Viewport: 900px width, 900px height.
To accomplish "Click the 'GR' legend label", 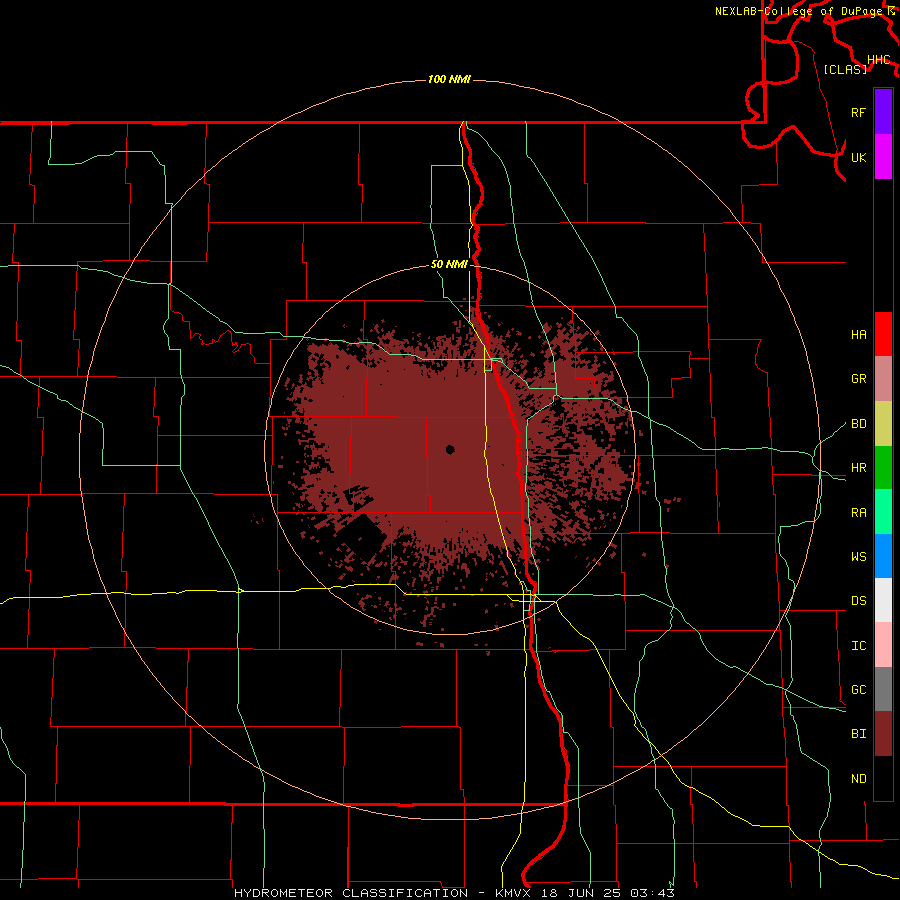I will click(x=859, y=379).
